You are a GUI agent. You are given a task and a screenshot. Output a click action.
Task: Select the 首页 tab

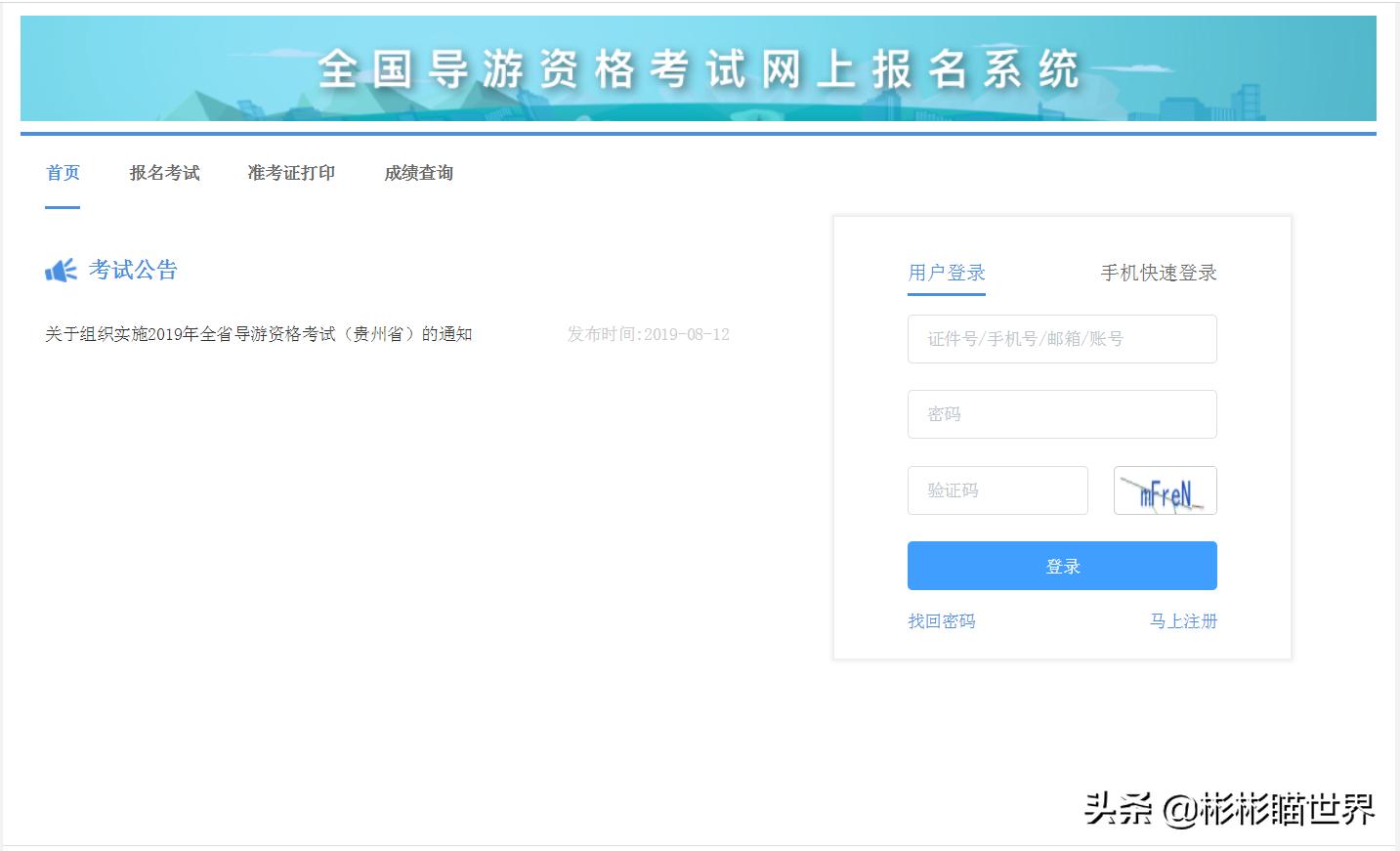pyautogui.click(x=63, y=173)
